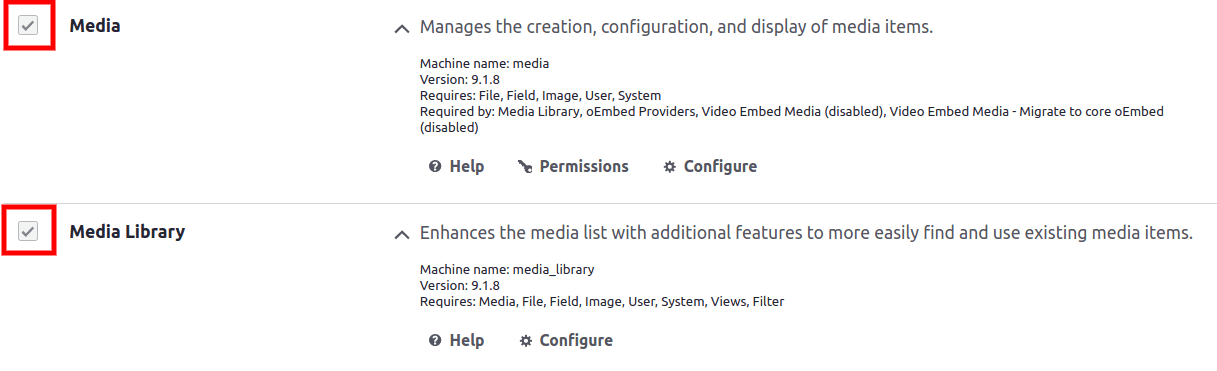Image resolution: width=1217 pixels, height=371 pixels.
Task: Click the question mark icon under Media
Action: tap(435, 167)
